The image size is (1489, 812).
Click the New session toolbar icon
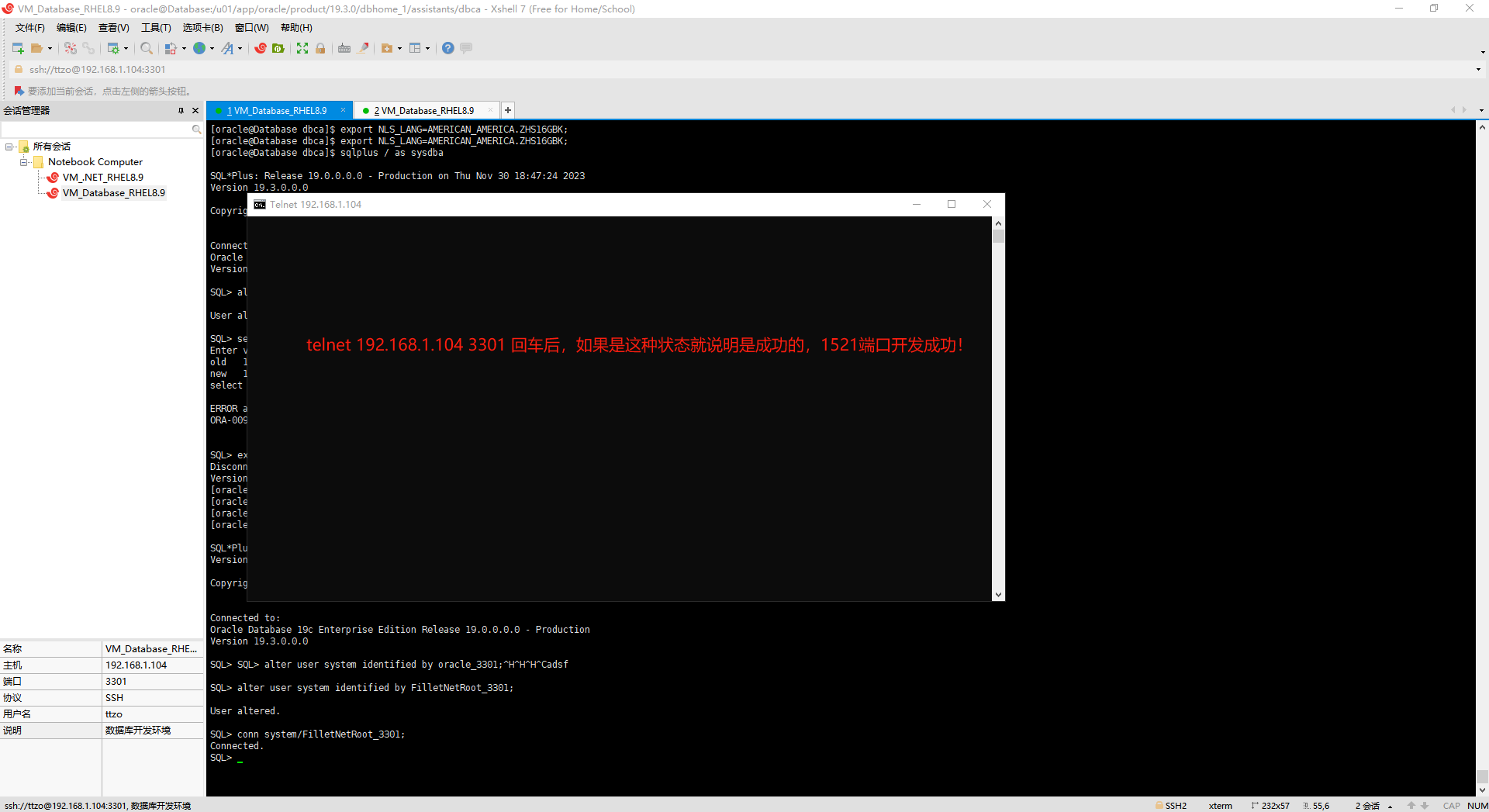[18, 48]
